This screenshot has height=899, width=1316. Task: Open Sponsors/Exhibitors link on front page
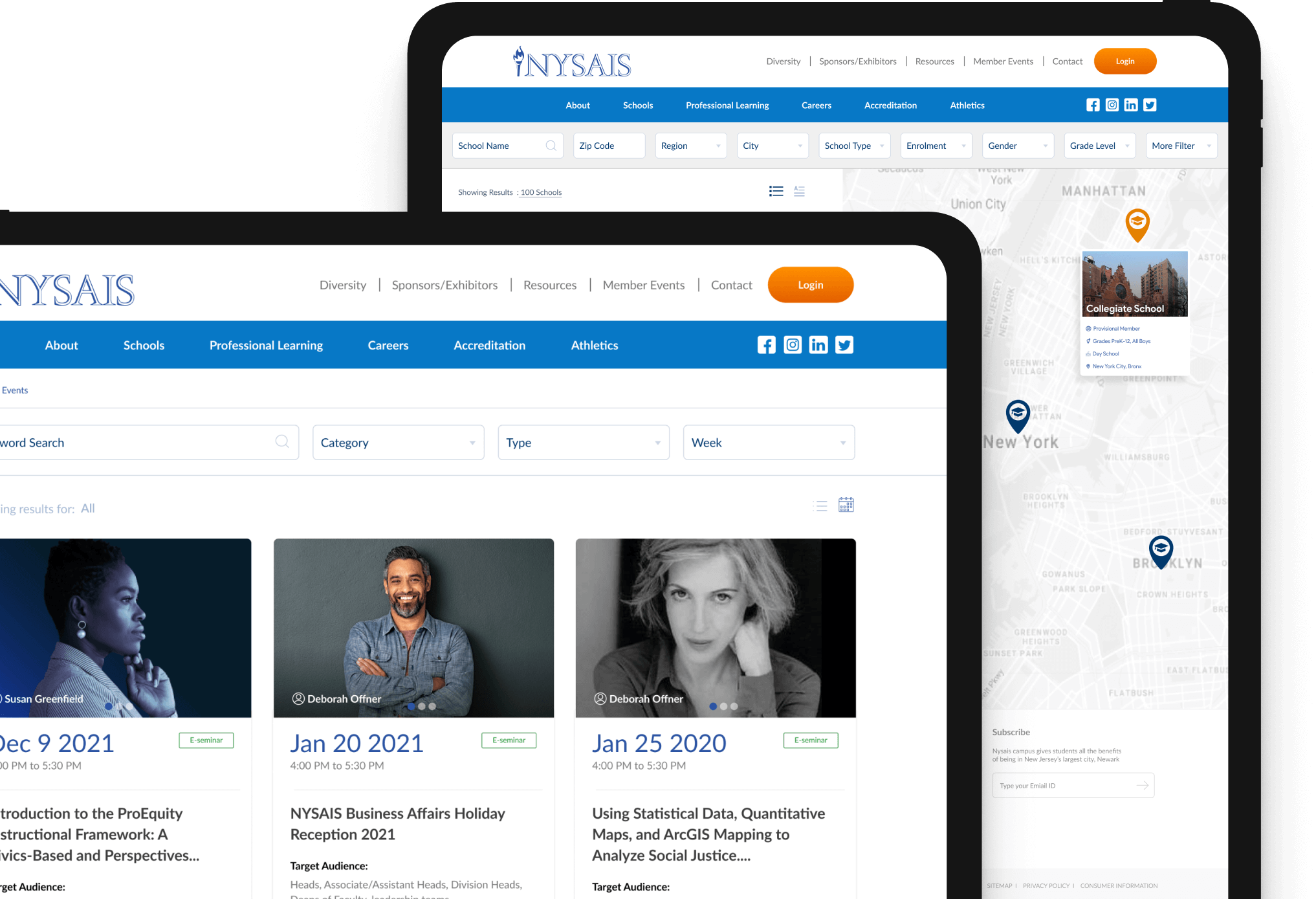pyautogui.click(x=444, y=285)
